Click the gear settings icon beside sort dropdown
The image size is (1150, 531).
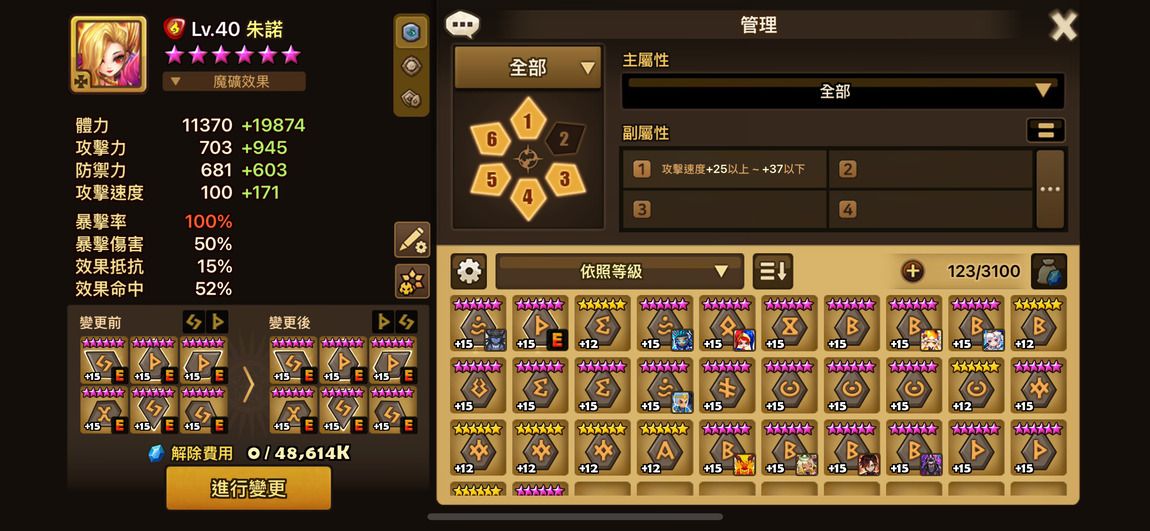tap(469, 271)
